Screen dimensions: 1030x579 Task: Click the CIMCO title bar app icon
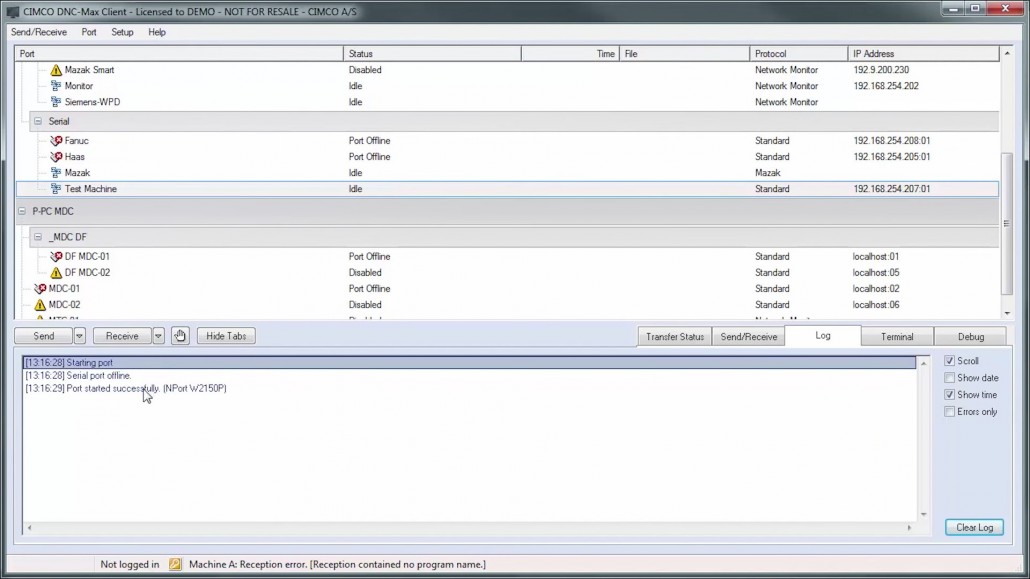click(x=12, y=12)
